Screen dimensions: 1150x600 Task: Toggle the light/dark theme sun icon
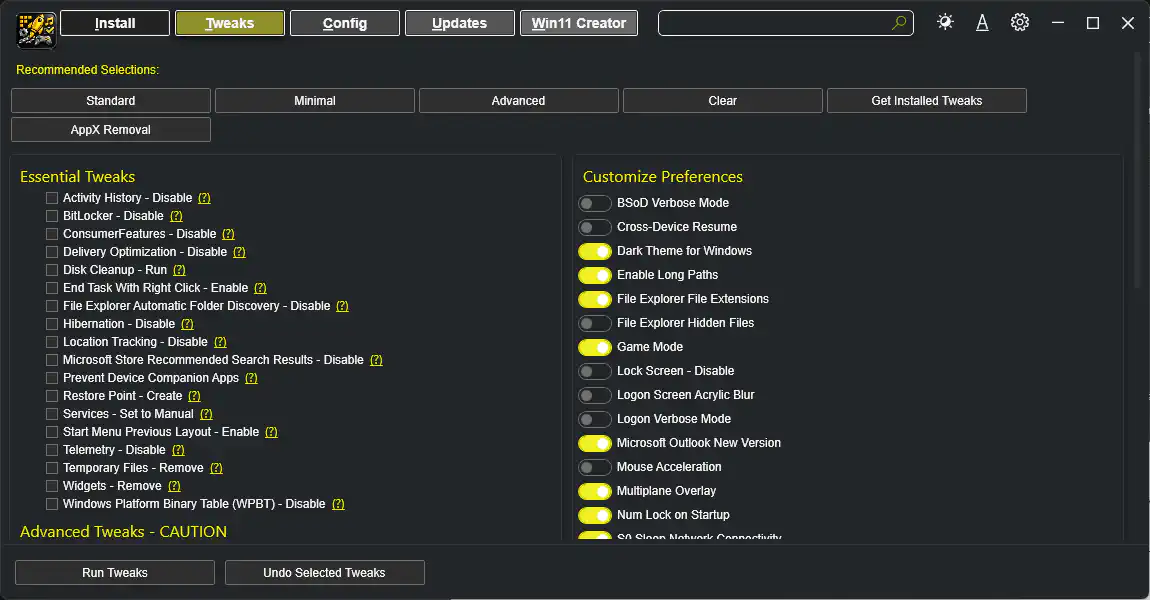[945, 22]
